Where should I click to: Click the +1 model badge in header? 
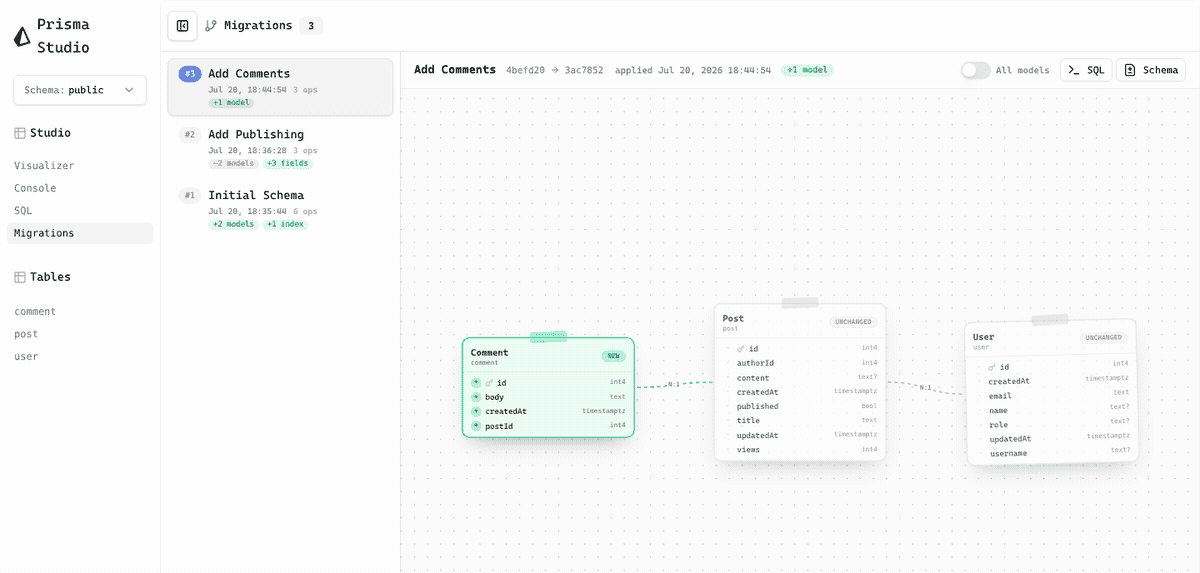(807, 70)
